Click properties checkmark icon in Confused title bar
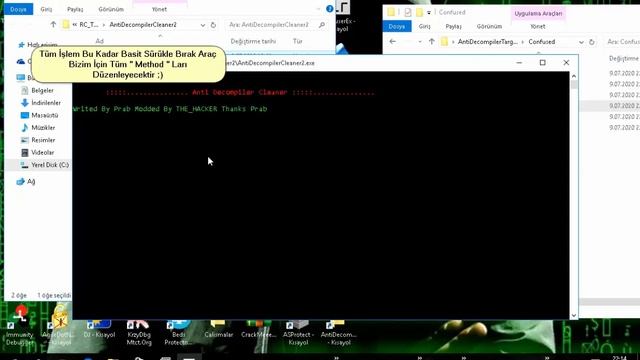Image resolution: width=640 pixels, height=360 pixels. tap(407, 13)
